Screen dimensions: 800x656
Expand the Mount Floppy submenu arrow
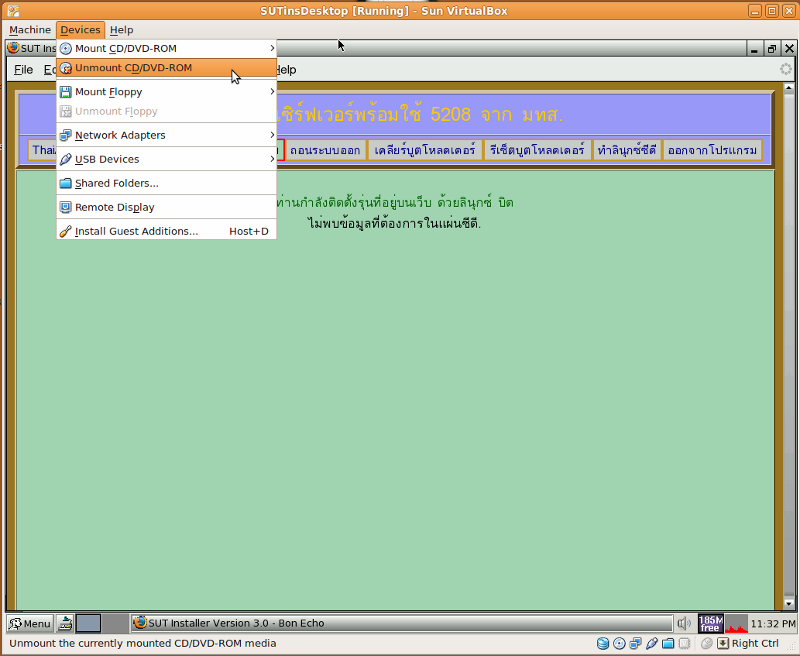(x=272, y=92)
